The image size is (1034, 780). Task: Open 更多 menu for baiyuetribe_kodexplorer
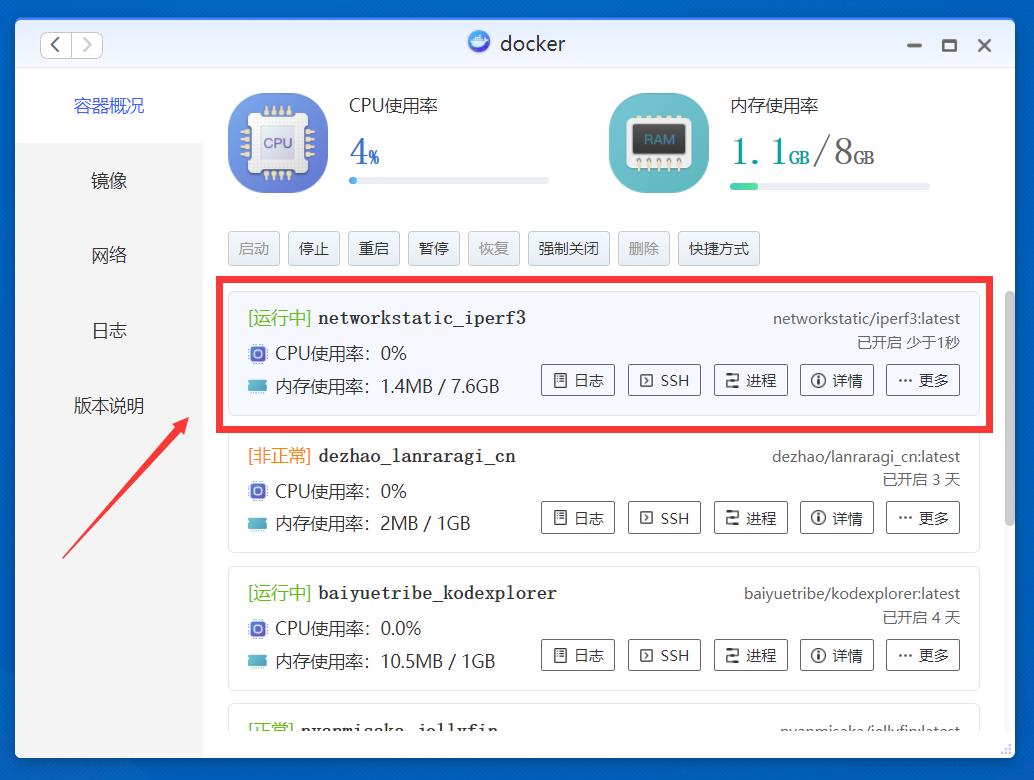922,655
